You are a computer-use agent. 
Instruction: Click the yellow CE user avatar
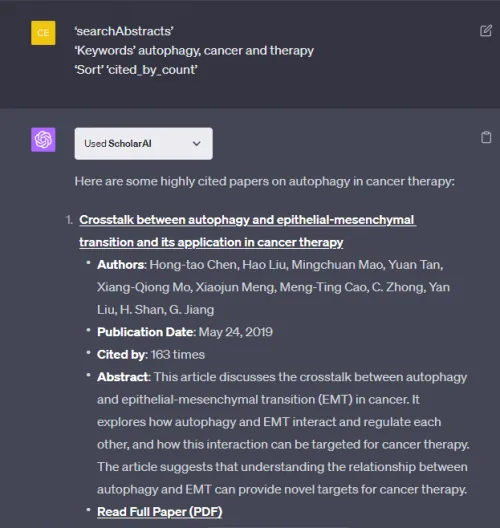click(43, 33)
